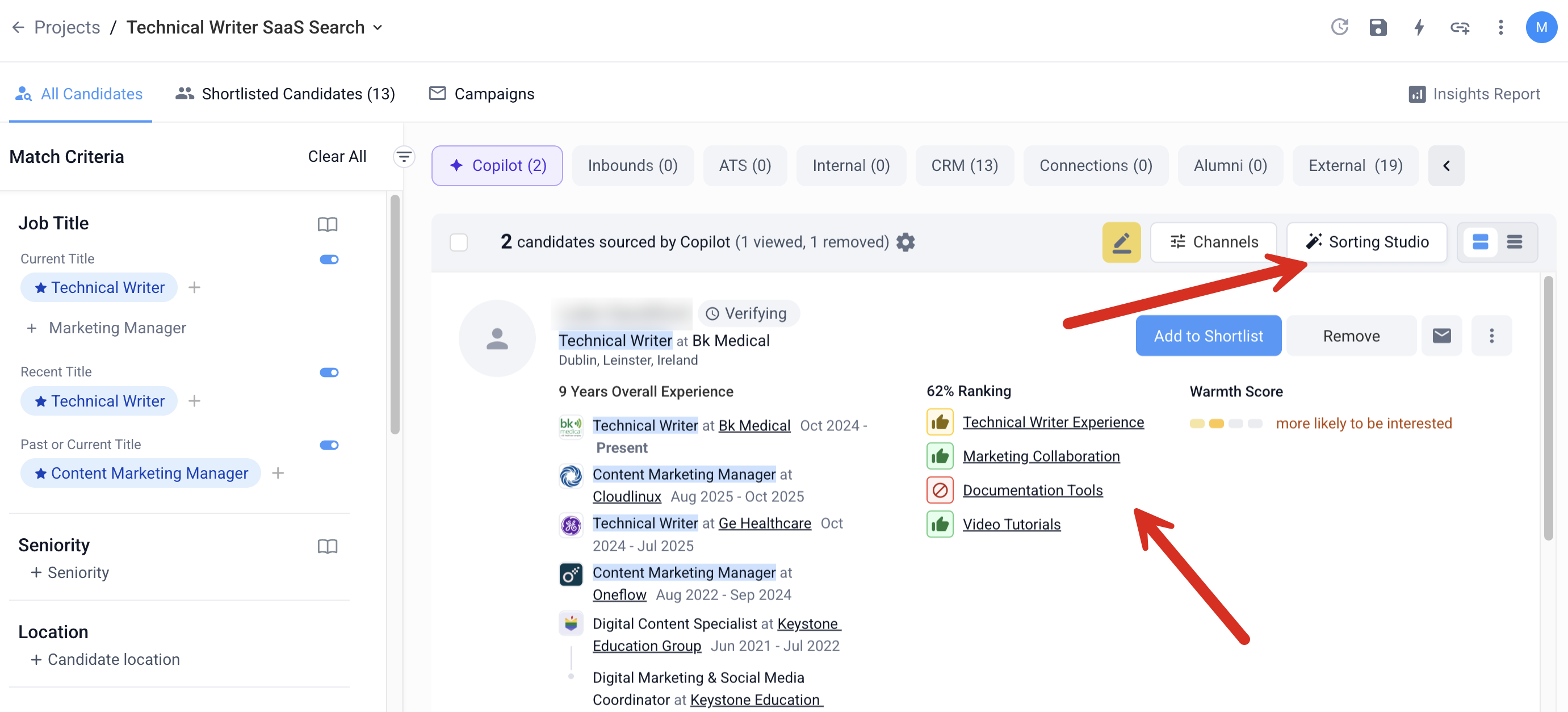Open Sorting Studio
Image resolution: width=1568 pixels, height=712 pixels.
[x=1366, y=242]
